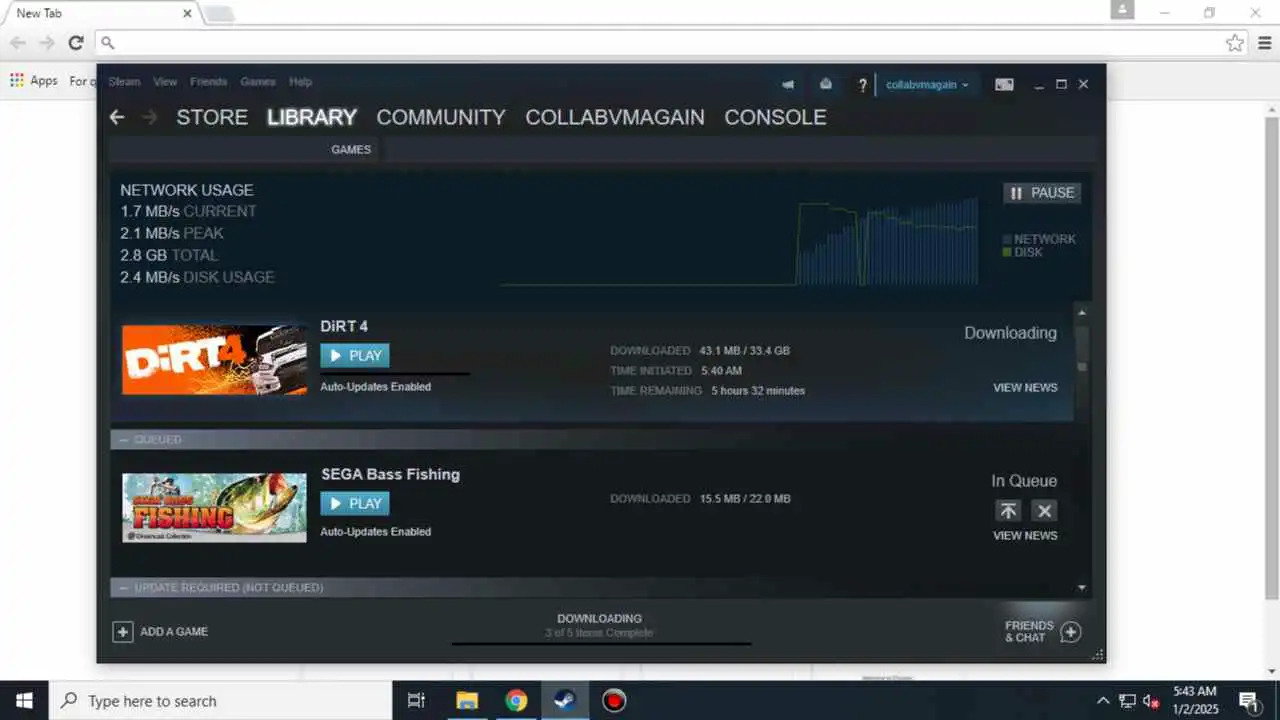Click the Steam announcements megaphone icon

click(x=788, y=85)
